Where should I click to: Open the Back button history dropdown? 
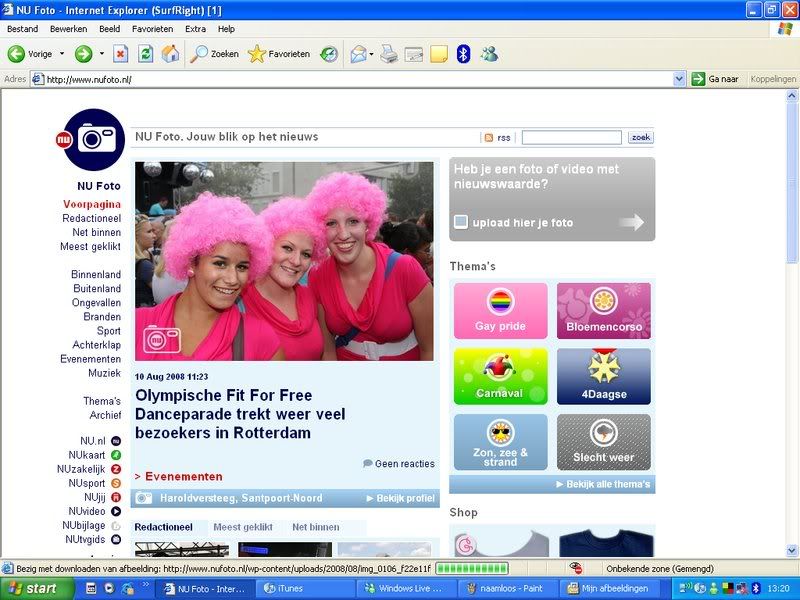(61, 54)
